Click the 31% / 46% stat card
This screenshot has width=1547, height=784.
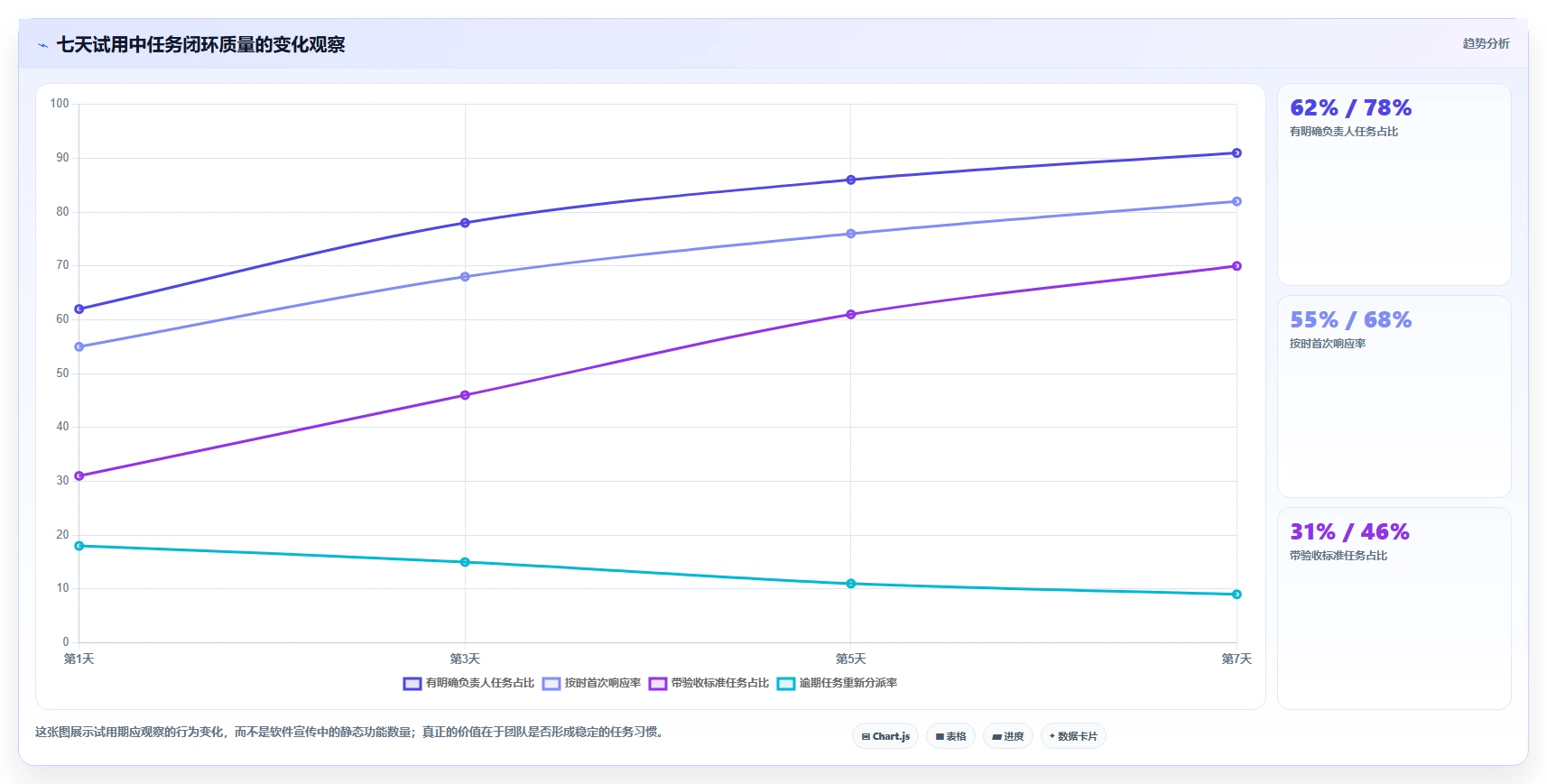coord(1394,609)
